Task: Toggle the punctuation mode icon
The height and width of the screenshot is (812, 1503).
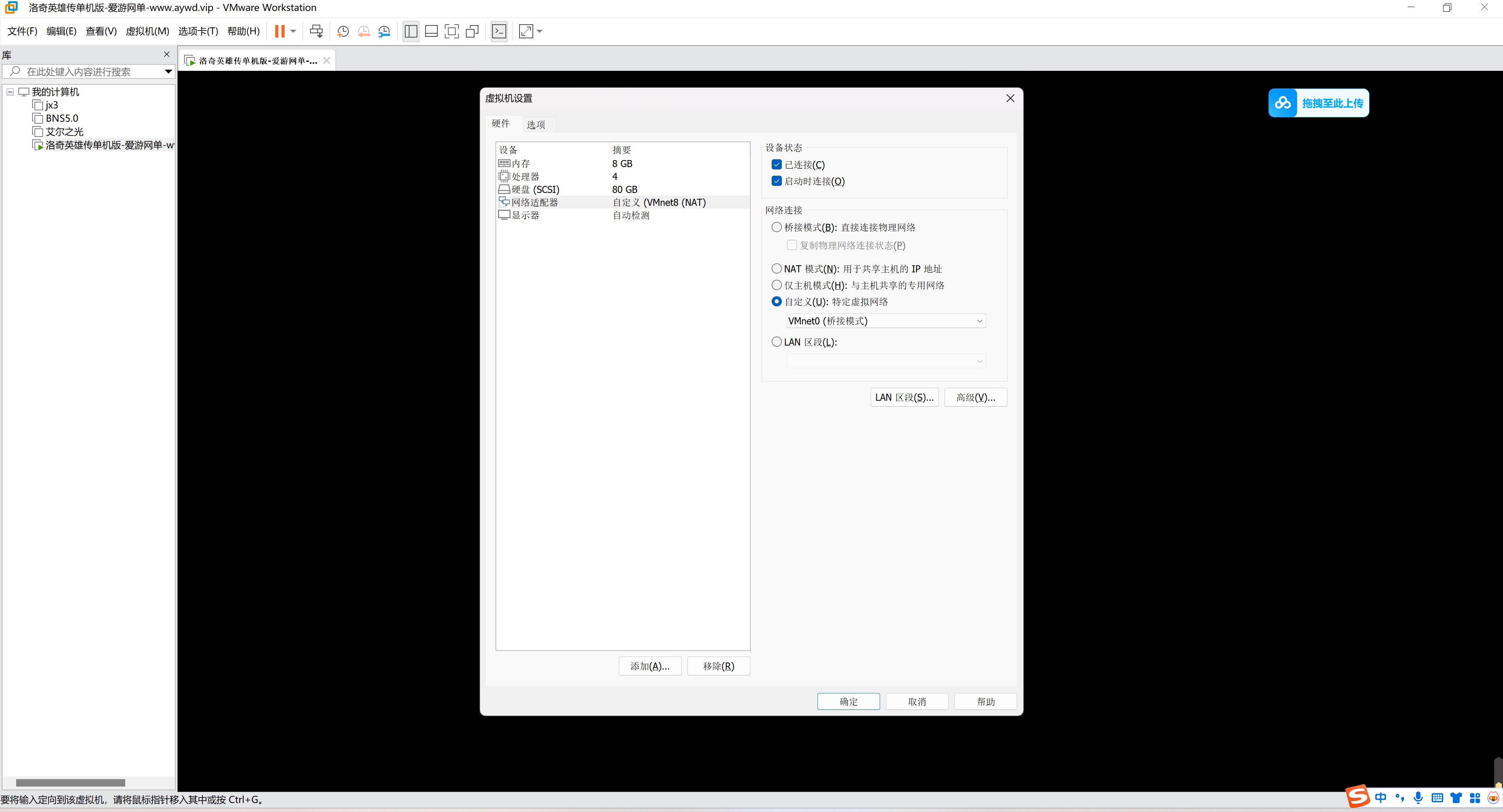Action: (1400, 798)
